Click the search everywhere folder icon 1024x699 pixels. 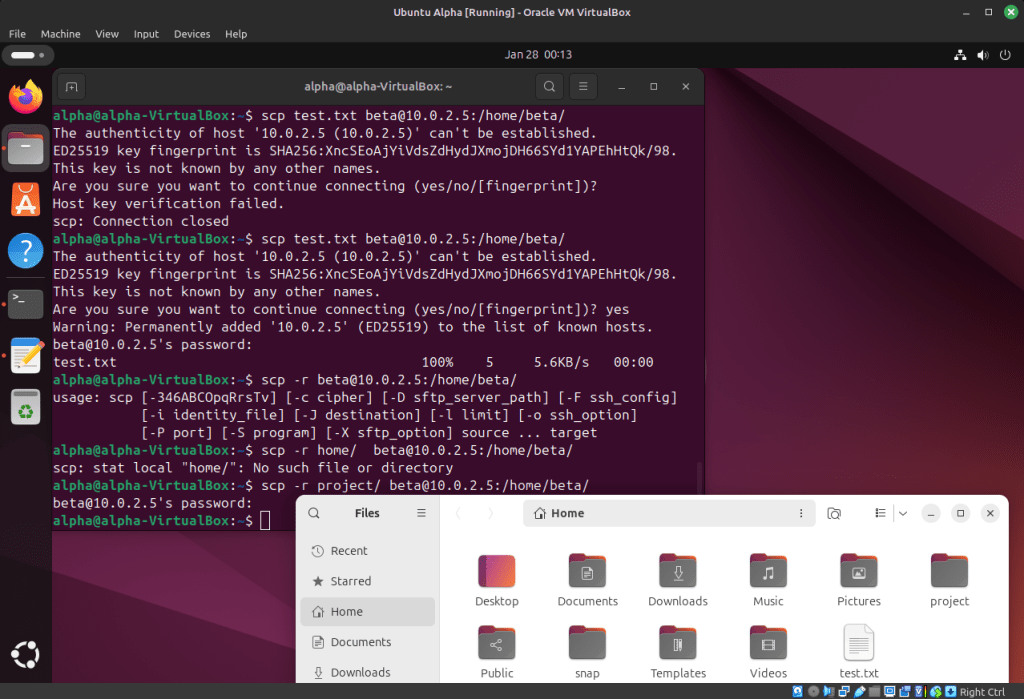(834, 513)
